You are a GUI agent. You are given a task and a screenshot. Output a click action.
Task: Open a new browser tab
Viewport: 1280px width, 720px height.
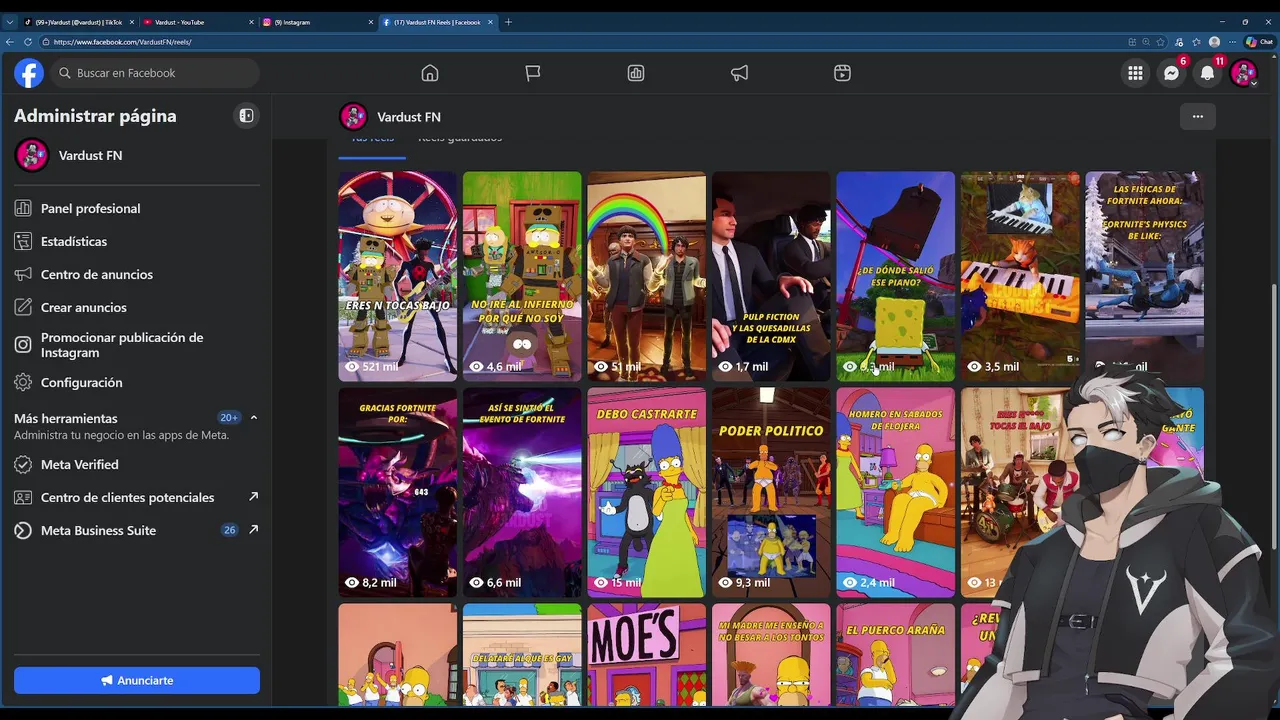[508, 22]
